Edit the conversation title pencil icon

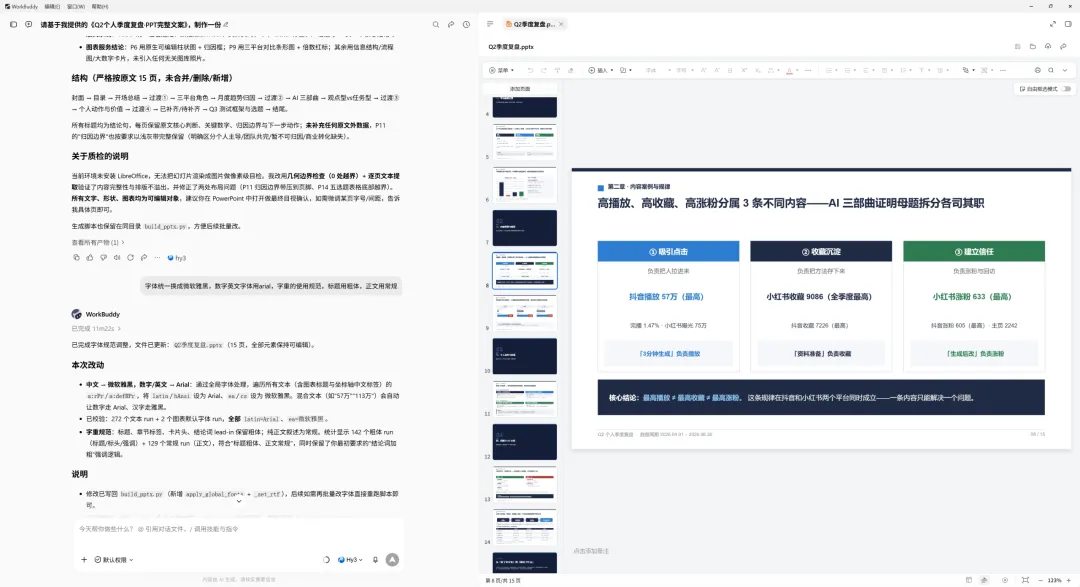(x=226, y=24)
